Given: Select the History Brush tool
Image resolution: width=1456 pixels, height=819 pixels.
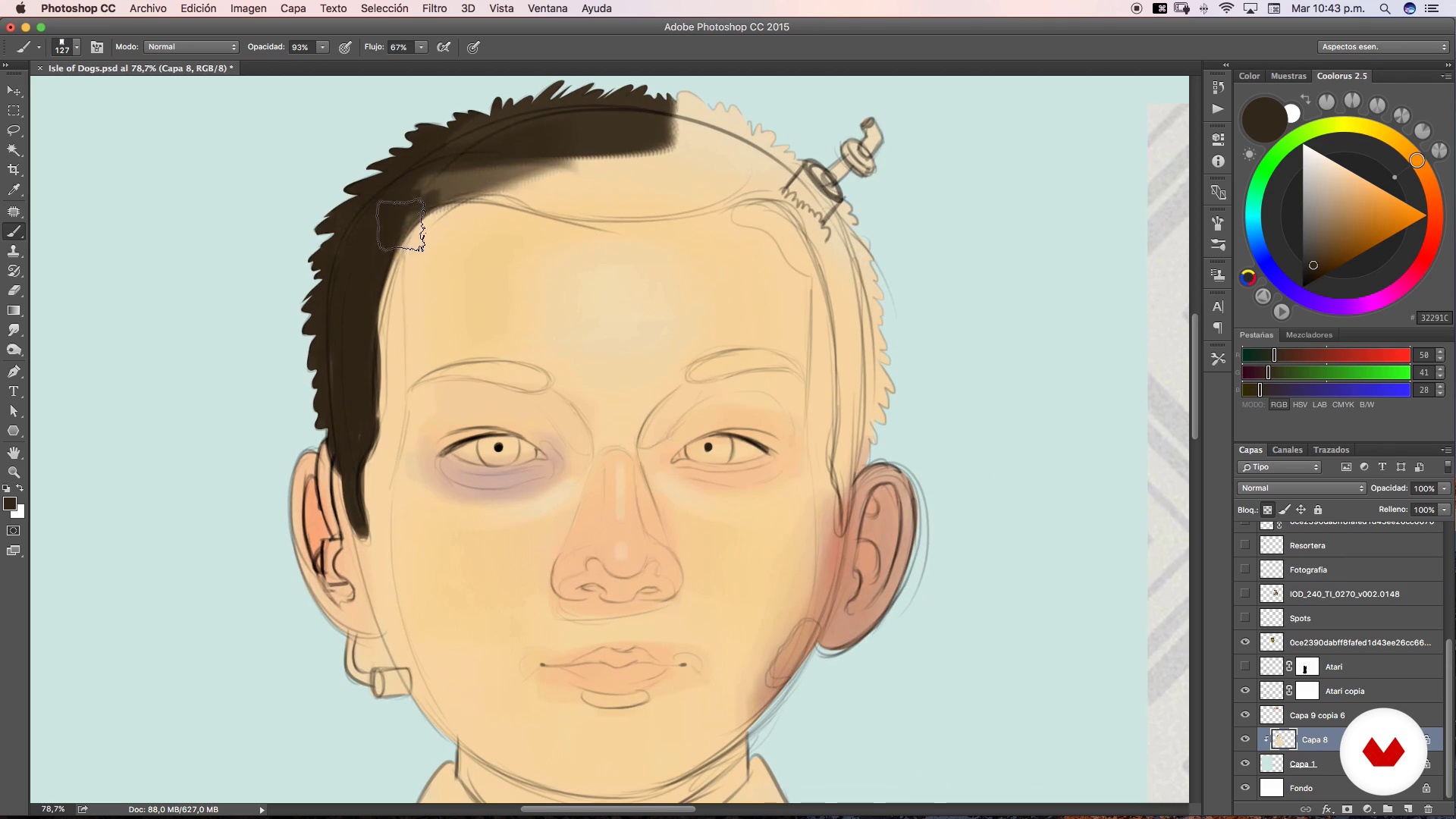Looking at the screenshot, I should (x=14, y=271).
